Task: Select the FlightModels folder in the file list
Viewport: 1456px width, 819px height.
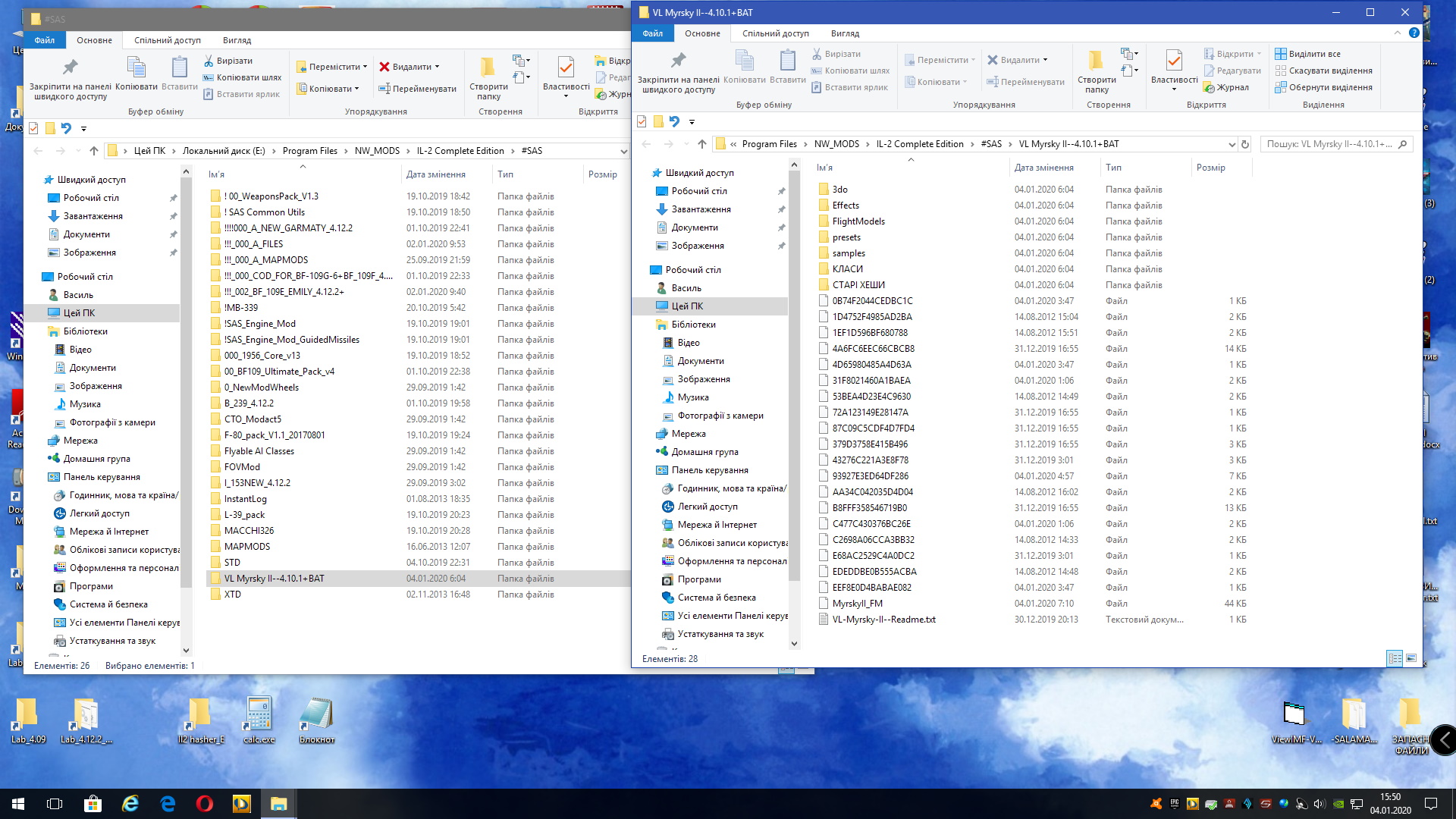Action: coord(858,221)
